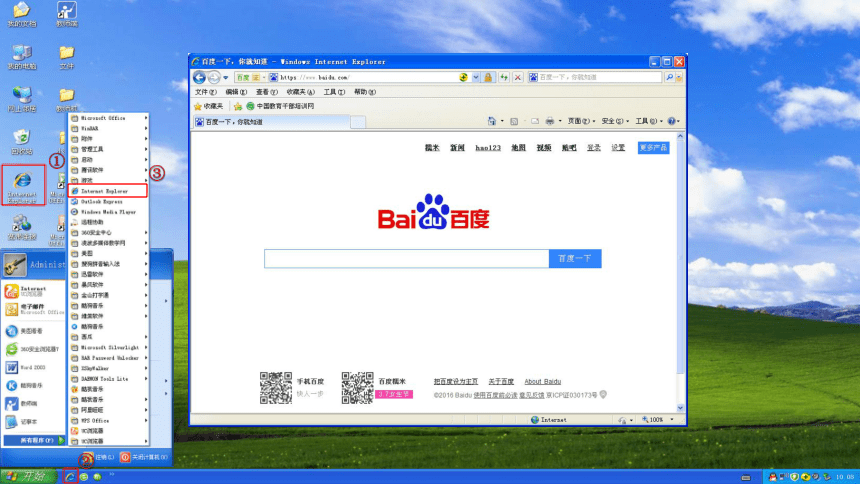Click the UC browser Internet entry in start menu
This screenshot has width=860, height=484.
tap(33, 291)
